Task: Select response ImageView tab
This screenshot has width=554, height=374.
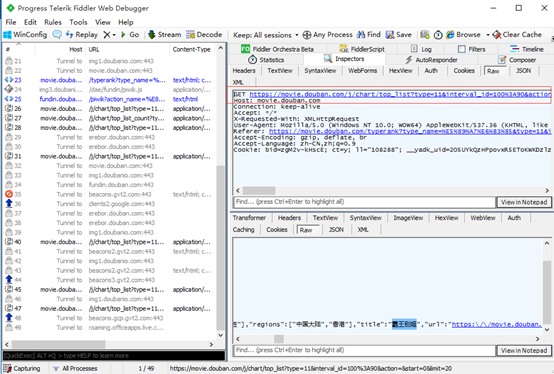Action: (408, 218)
